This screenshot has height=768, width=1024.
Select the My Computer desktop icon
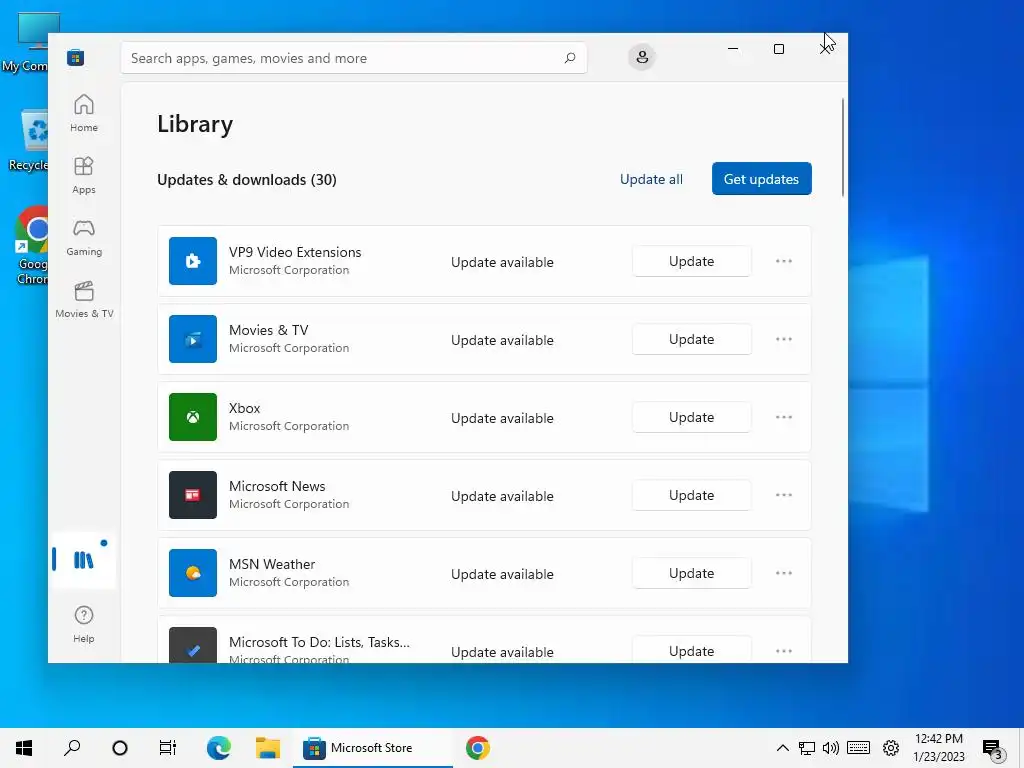point(25,42)
